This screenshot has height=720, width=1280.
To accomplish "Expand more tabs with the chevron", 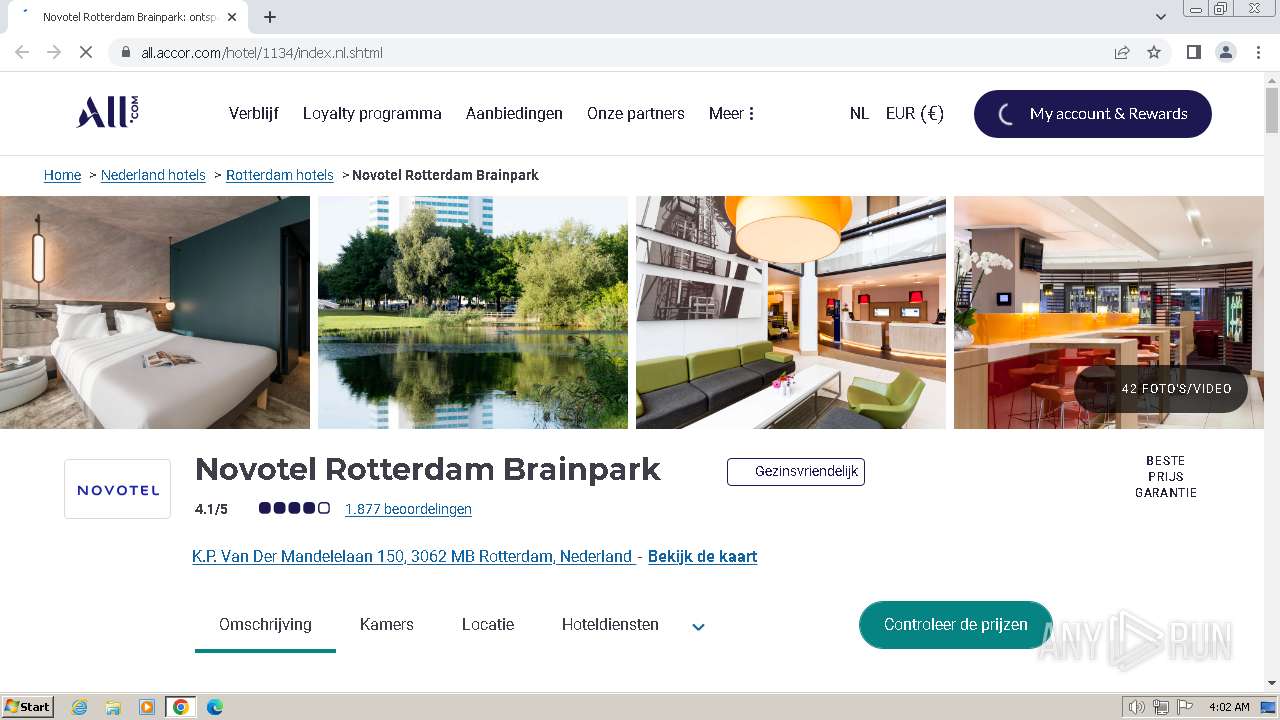I will coord(698,627).
